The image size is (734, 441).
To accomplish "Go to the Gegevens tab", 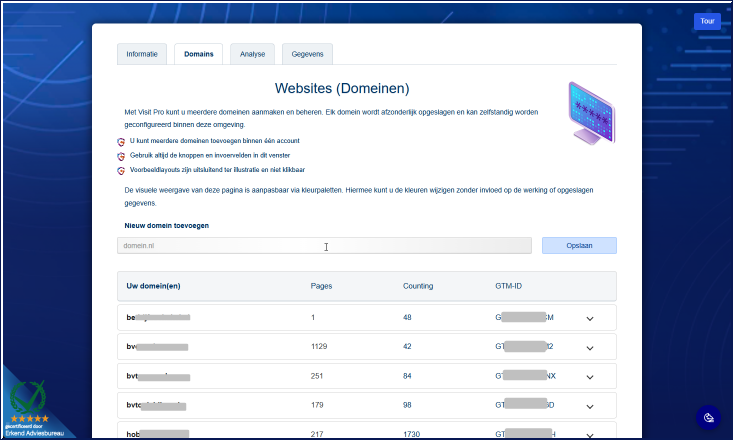I will [x=307, y=54].
